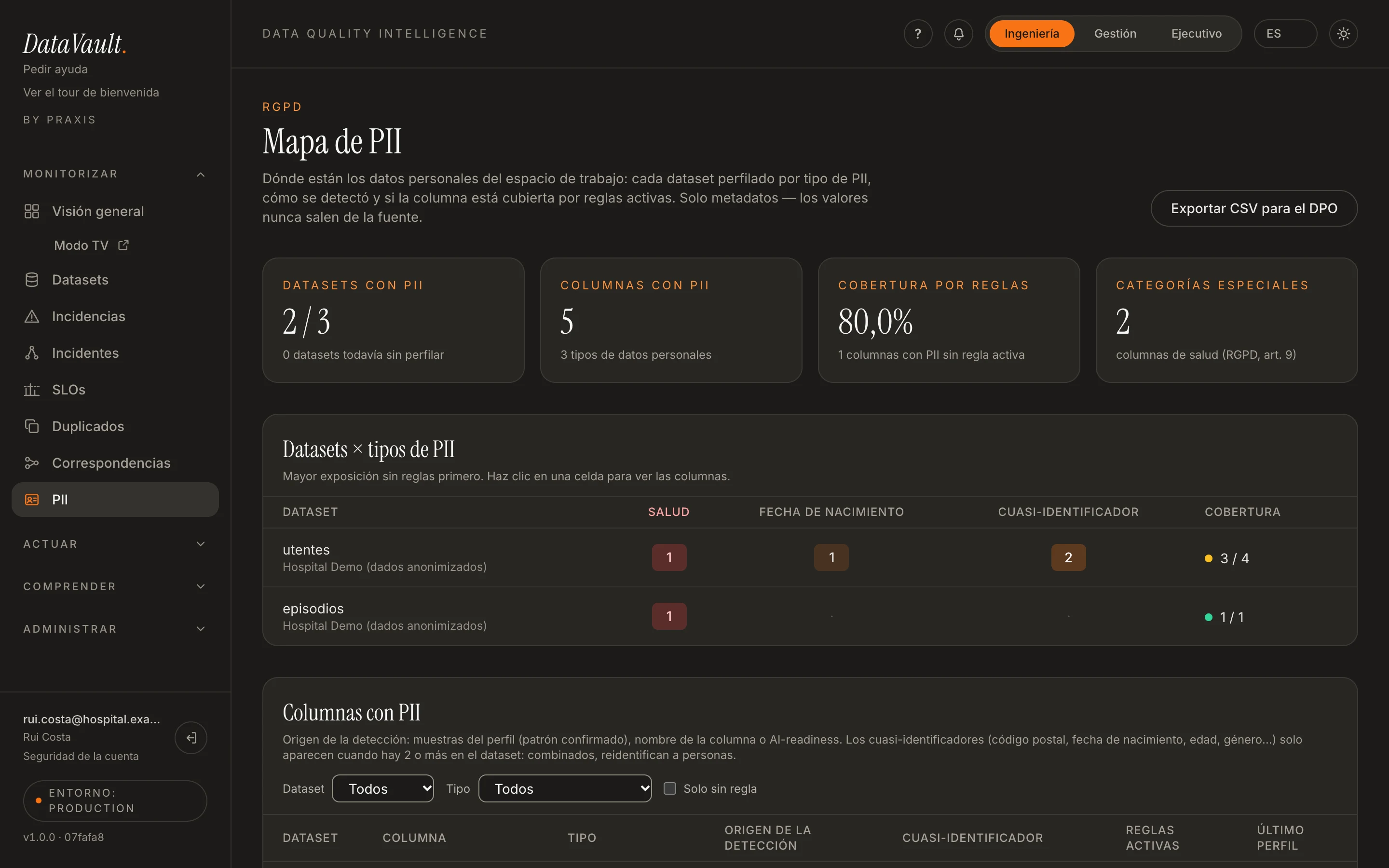Image resolution: width=1389 pixels, height=868 pixels.
Task: Expand the ADMINISTRAR section
Action: click(115, 629)
